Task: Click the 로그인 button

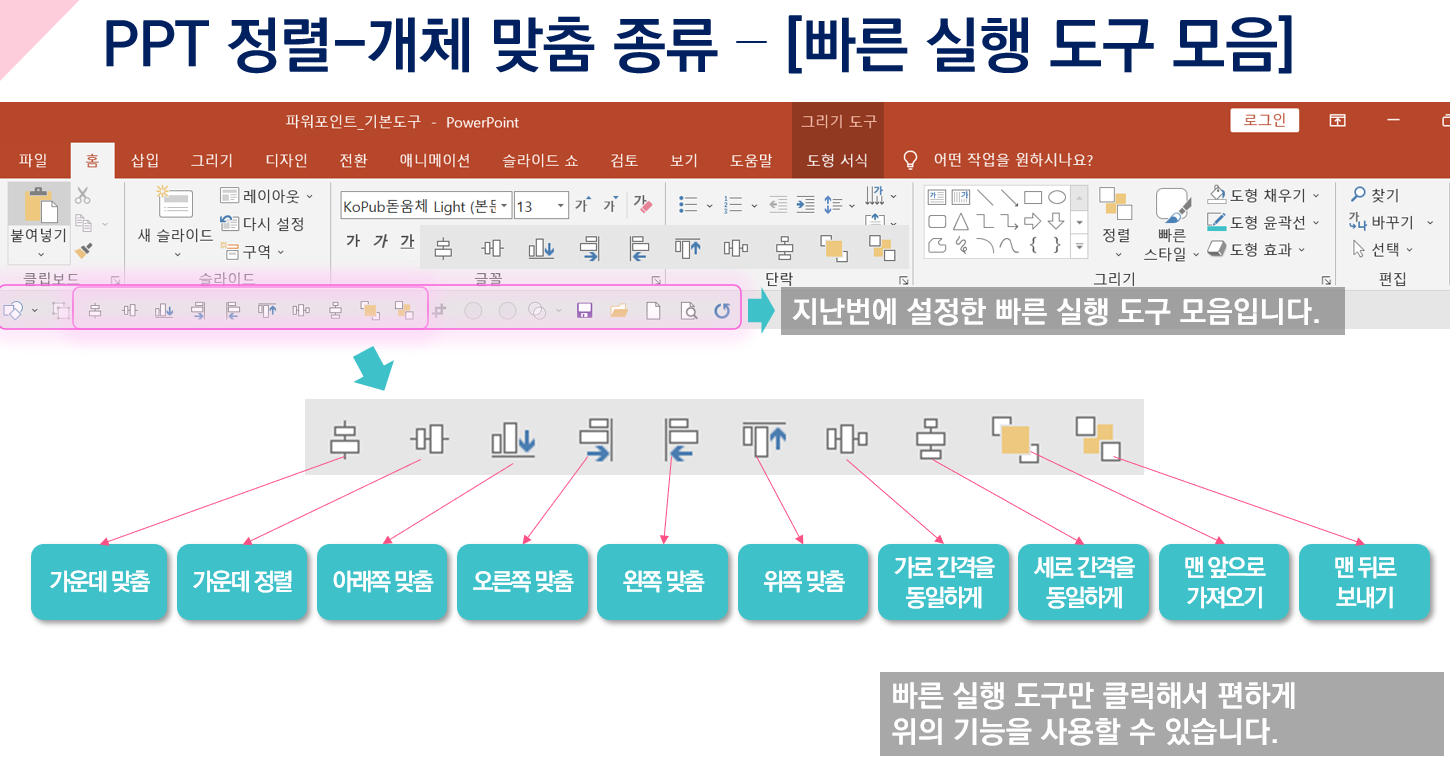Action: [1263, 120]
